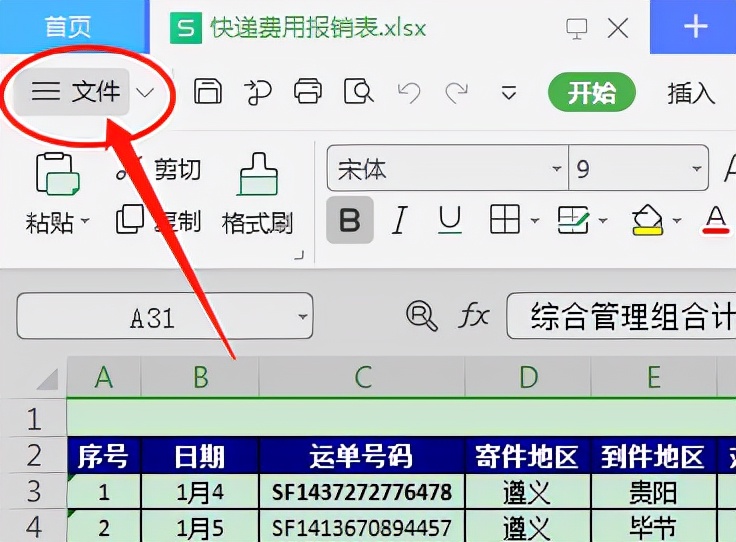
Task: Select the 开始 ribbon tab
Action: point(591,92)
